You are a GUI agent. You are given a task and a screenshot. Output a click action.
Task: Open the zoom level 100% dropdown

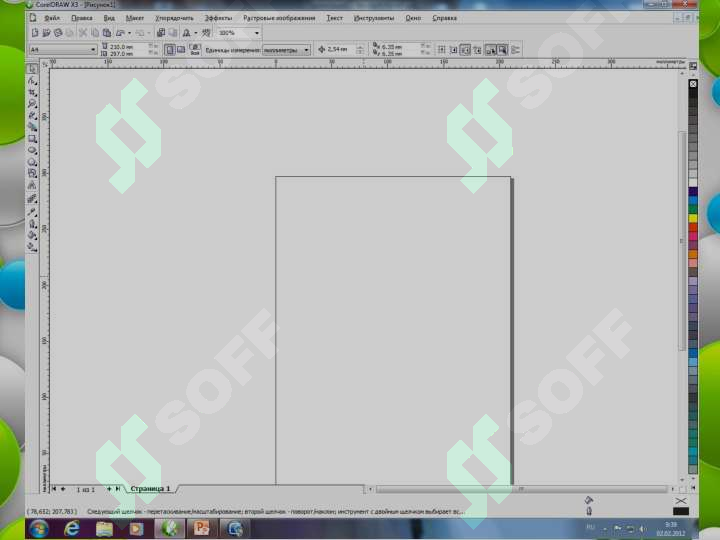pos(257,33)
